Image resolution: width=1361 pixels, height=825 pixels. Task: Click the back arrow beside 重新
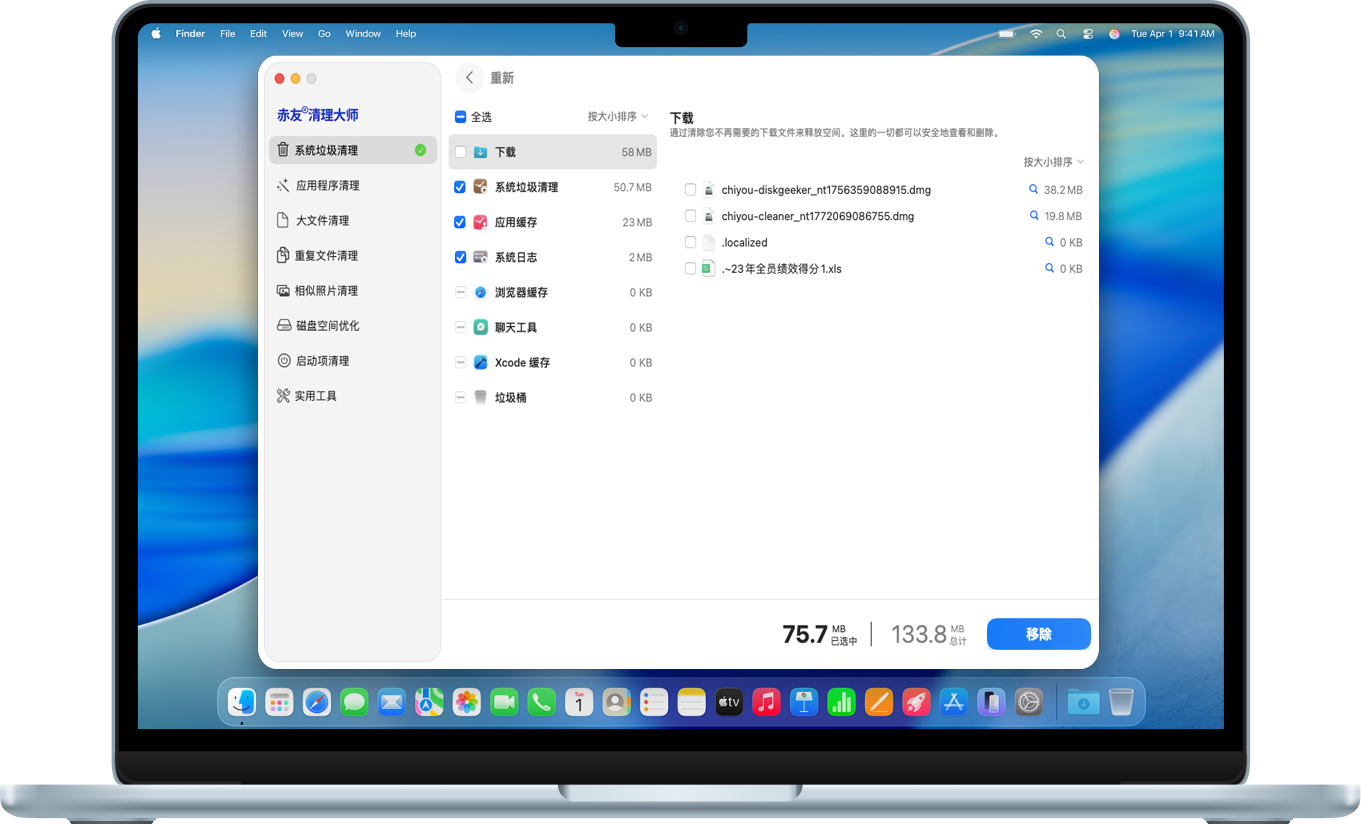(469, 78)
